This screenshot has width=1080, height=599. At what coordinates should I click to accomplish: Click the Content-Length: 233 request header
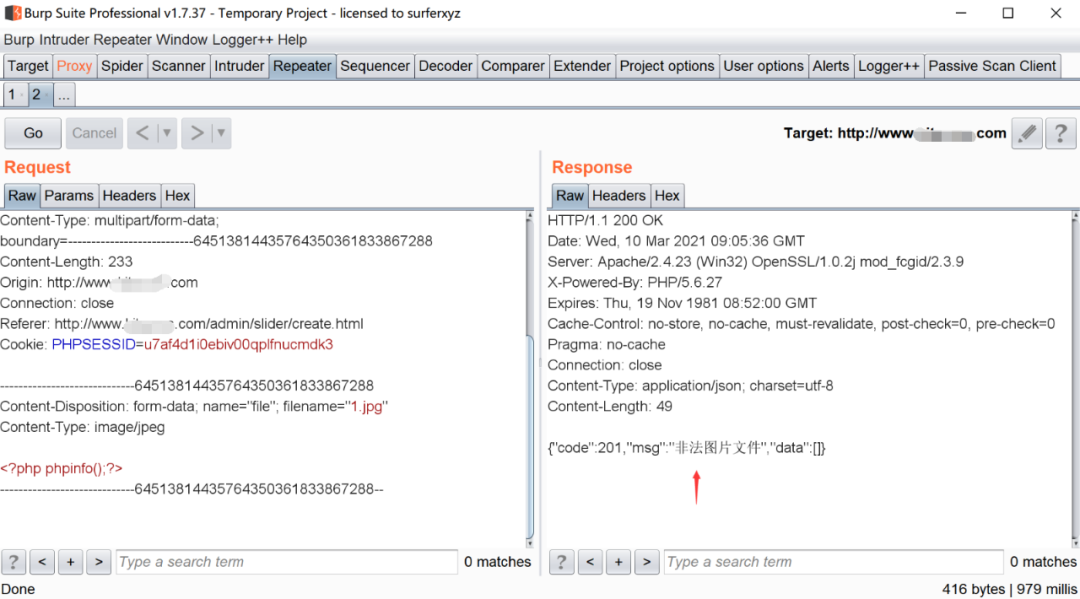(66, 262)
